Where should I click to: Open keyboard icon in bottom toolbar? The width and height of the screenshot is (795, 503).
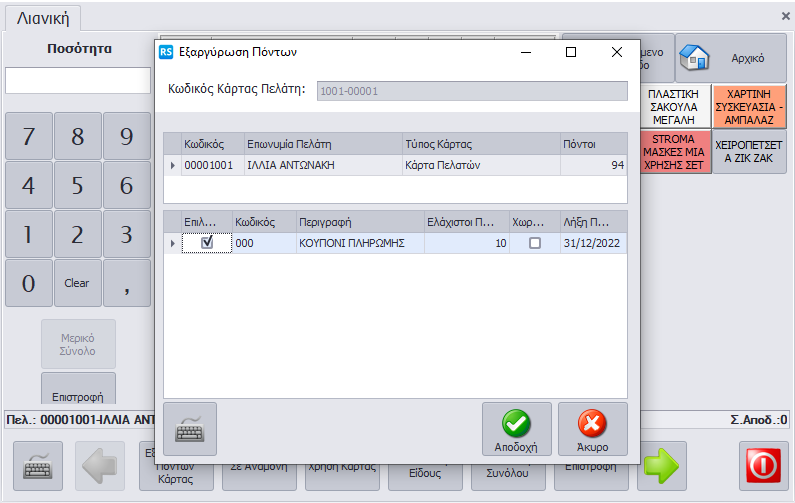coord(38,466)
